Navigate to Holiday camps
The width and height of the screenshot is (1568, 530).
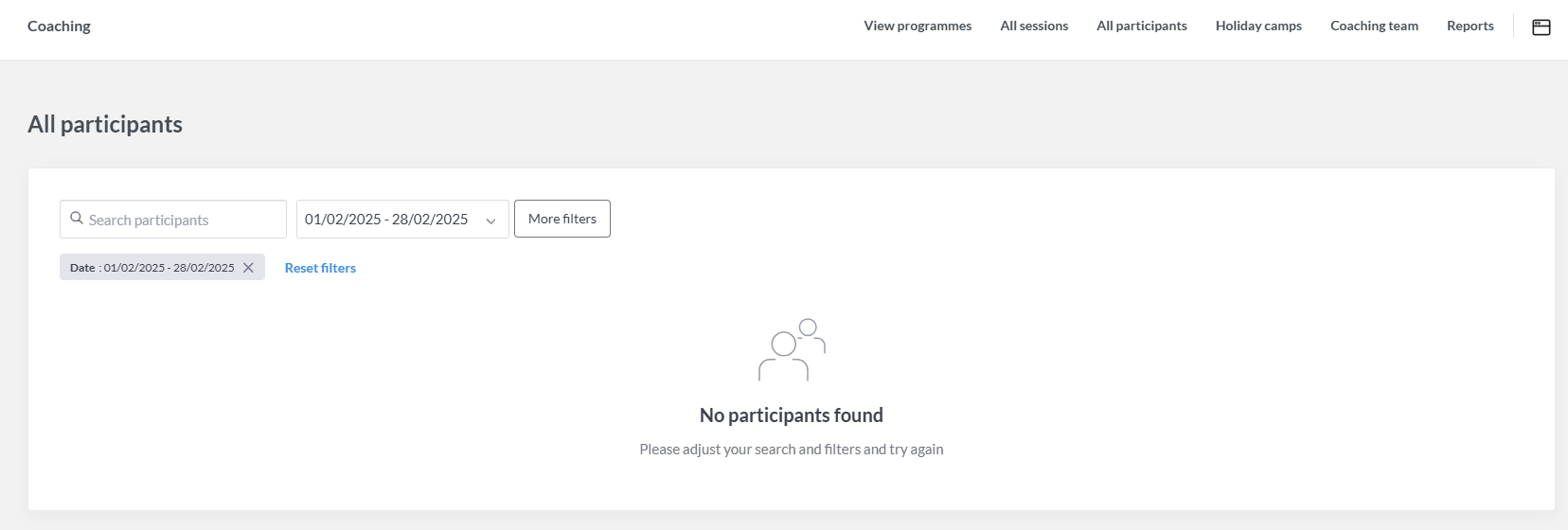1258,26
